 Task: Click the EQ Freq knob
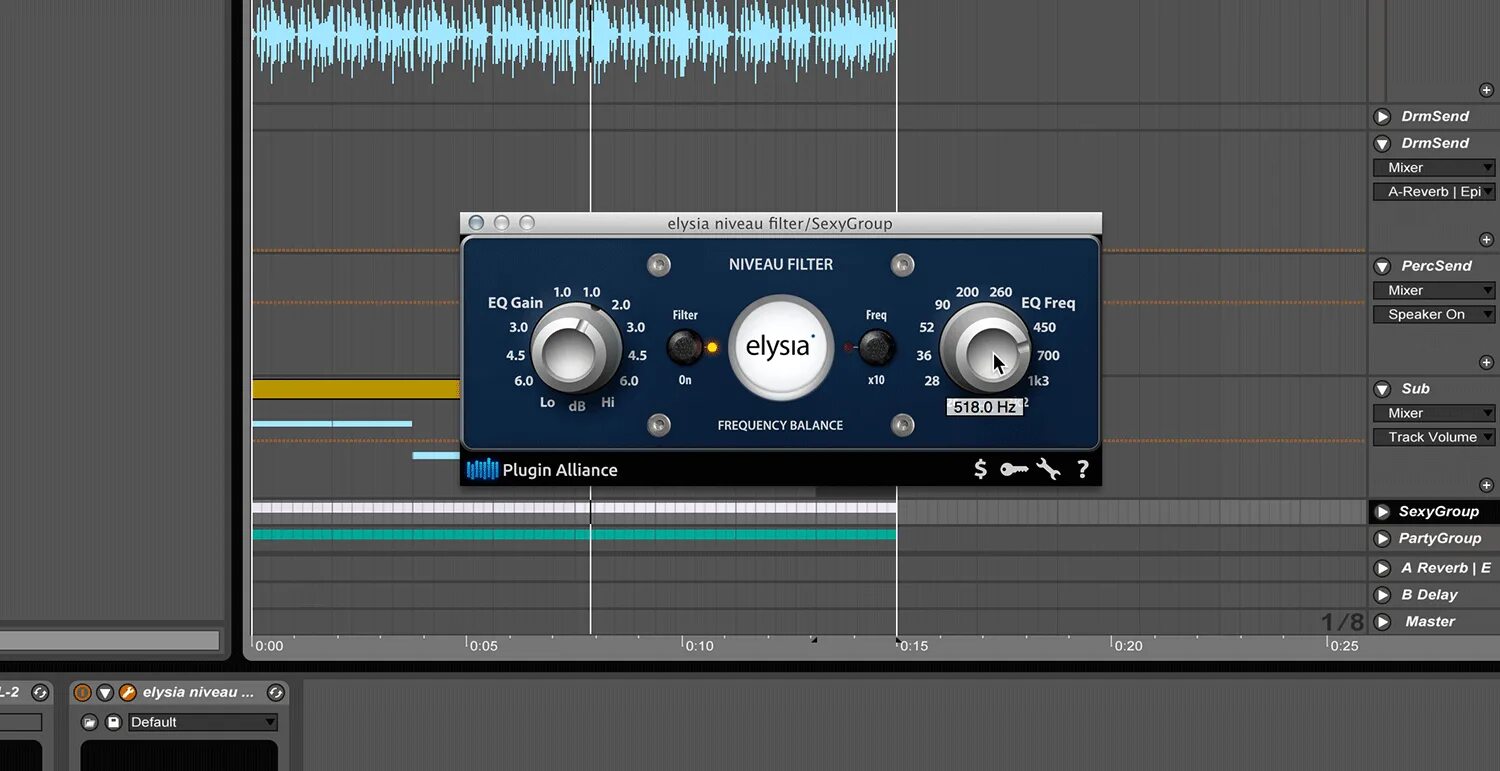click(x=985, y=350)
